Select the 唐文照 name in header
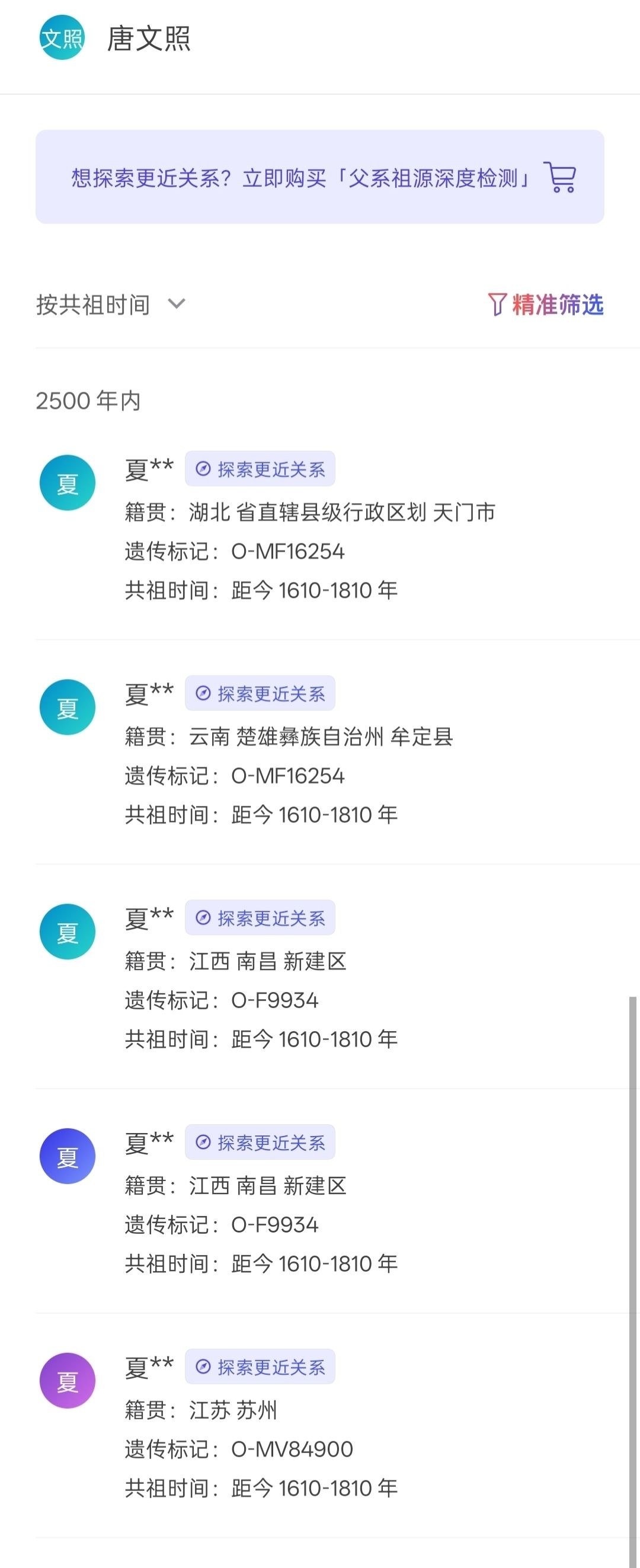Image resolution: width=640 pixels, height=1568 pixels. (149, 39)
